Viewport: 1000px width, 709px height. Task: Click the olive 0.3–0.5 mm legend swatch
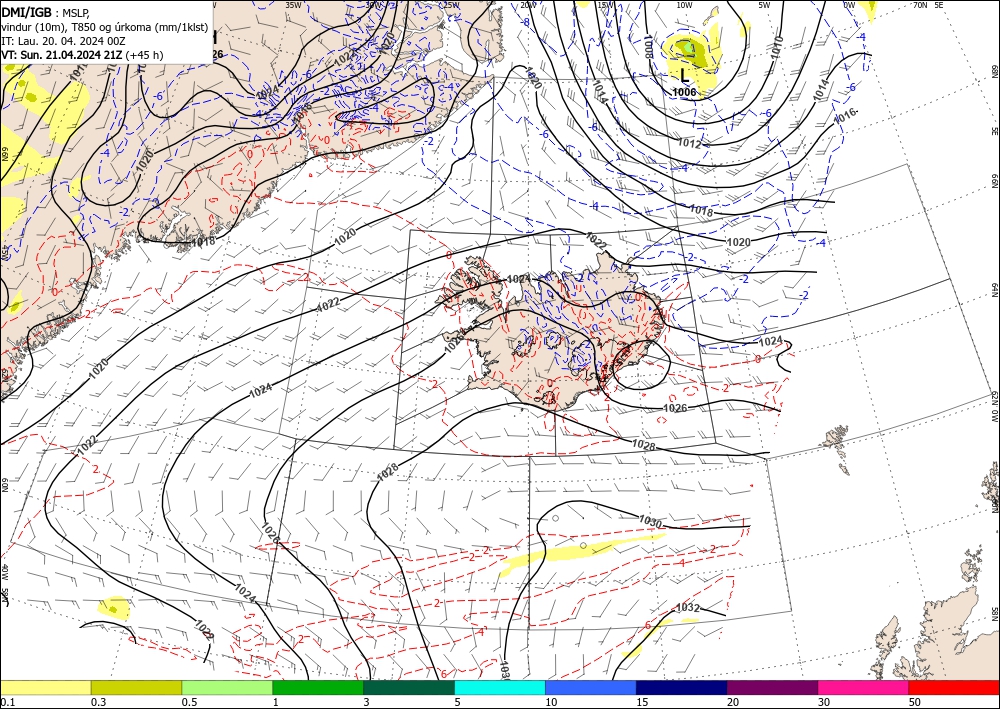(136, 687)
